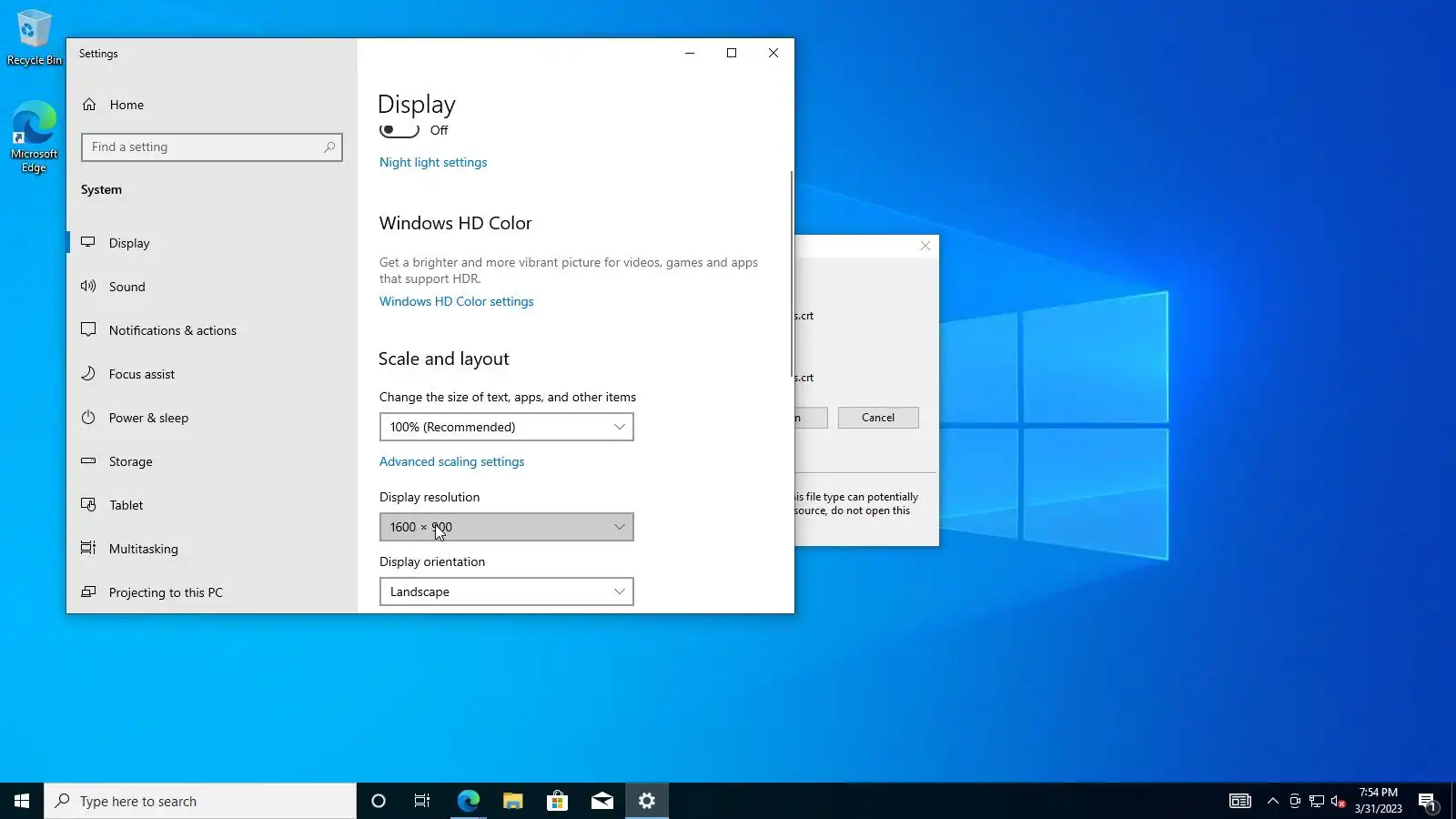
Task: Close the background dialog with its X
Action: (x=925, y=246)
